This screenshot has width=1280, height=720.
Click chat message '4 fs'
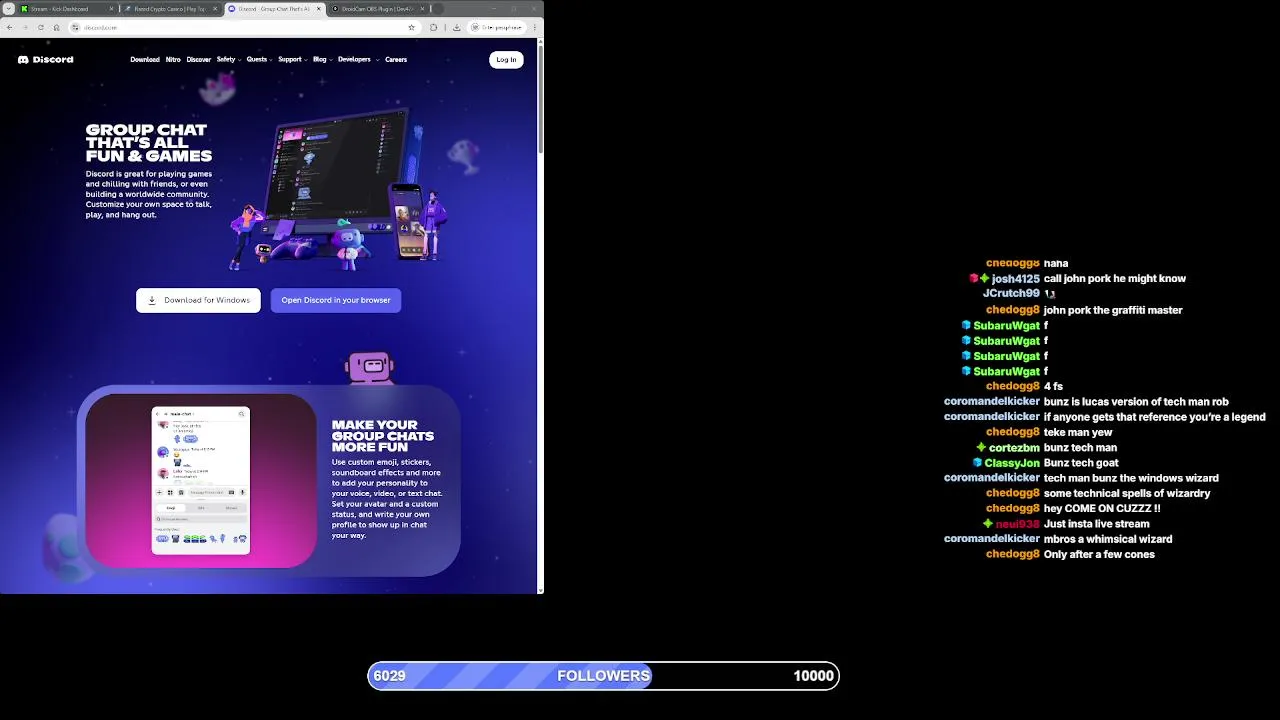pyautogui.click(x=1053, y=387)
